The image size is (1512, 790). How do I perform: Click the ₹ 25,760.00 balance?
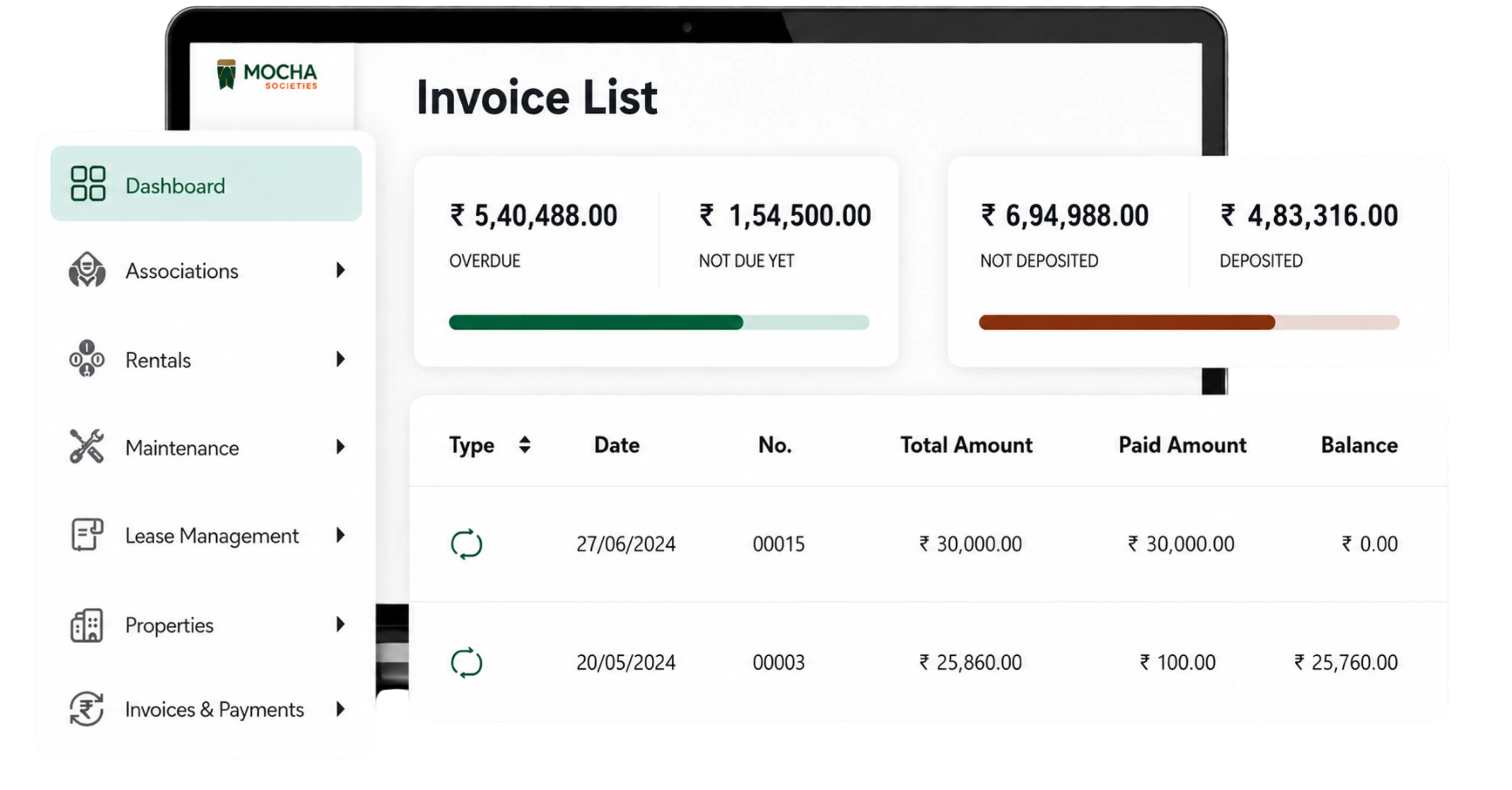pos(1346,663)
